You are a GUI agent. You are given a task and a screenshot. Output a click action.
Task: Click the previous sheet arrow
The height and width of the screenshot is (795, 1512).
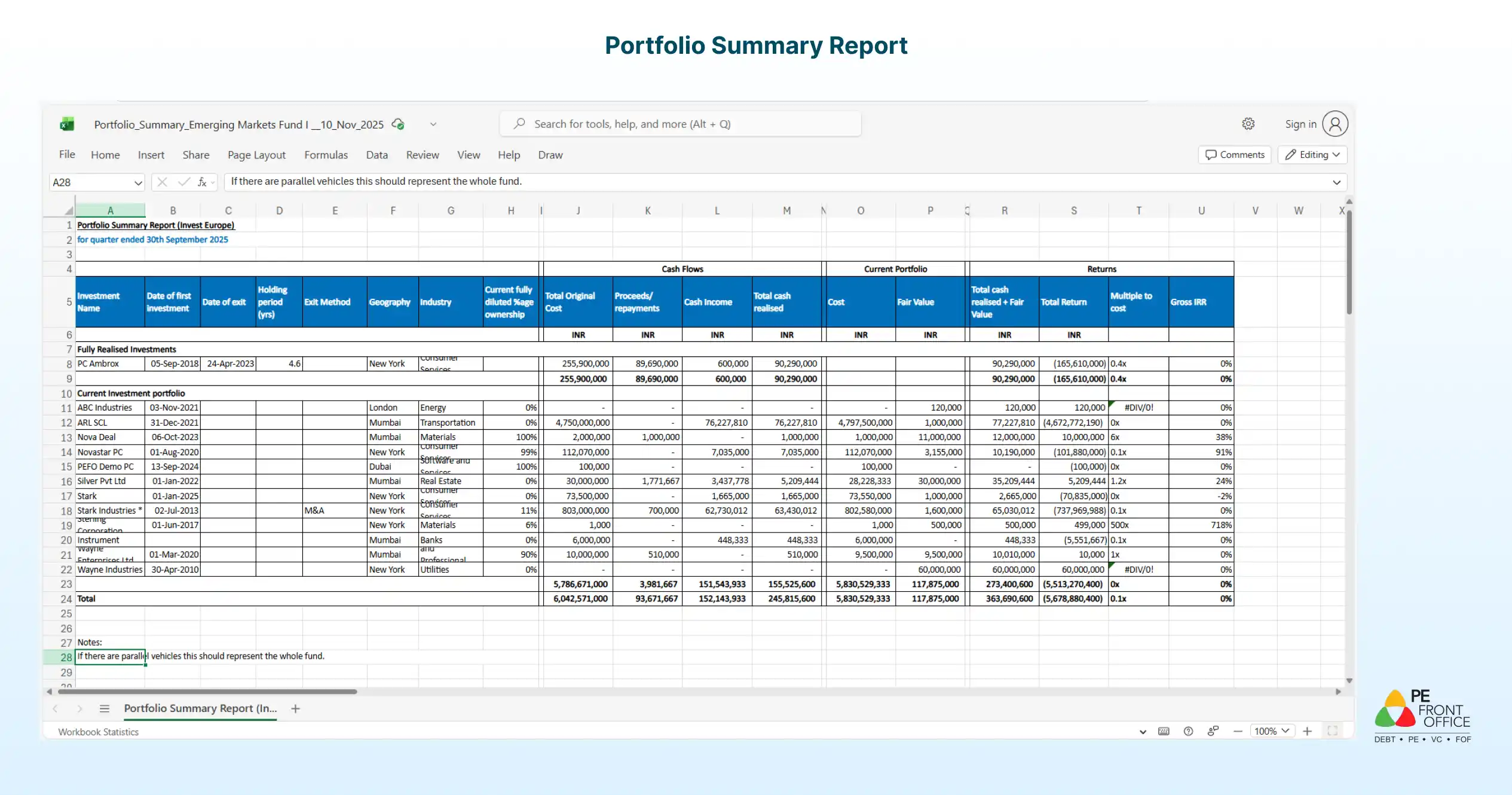click(x=55, y=709)
